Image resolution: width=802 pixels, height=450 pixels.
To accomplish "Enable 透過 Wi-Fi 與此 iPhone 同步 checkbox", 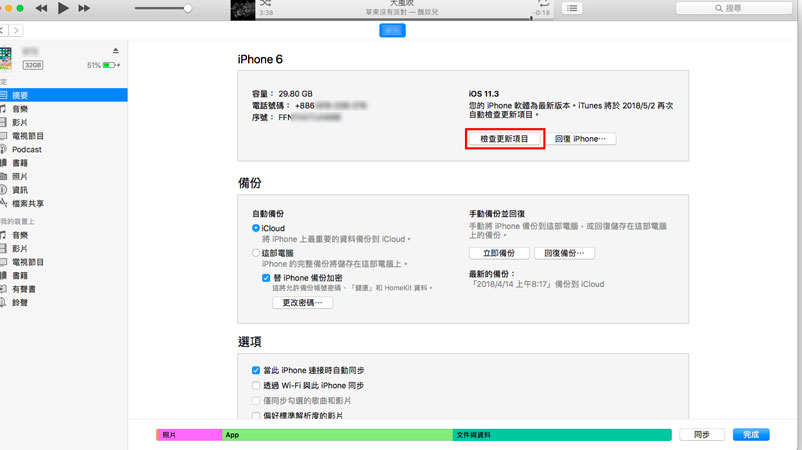I will [x=256, y=386].
